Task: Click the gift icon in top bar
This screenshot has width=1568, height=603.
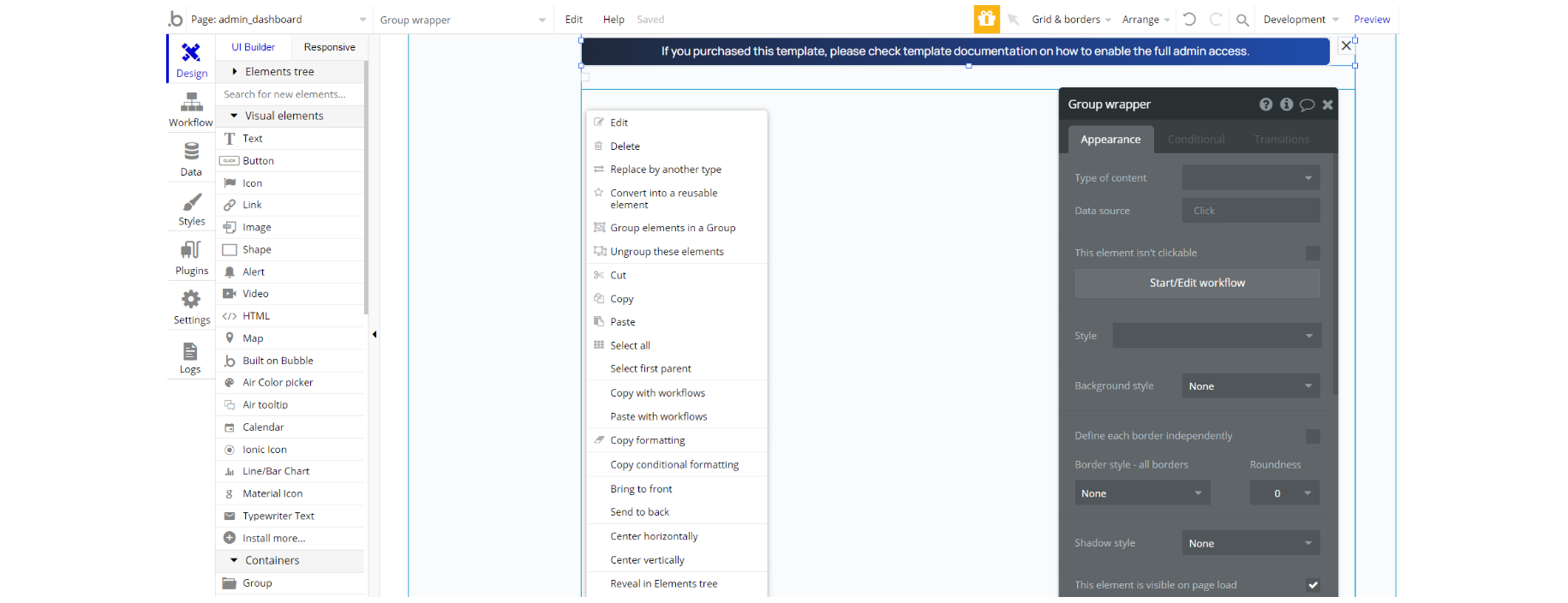Action: 987,19
